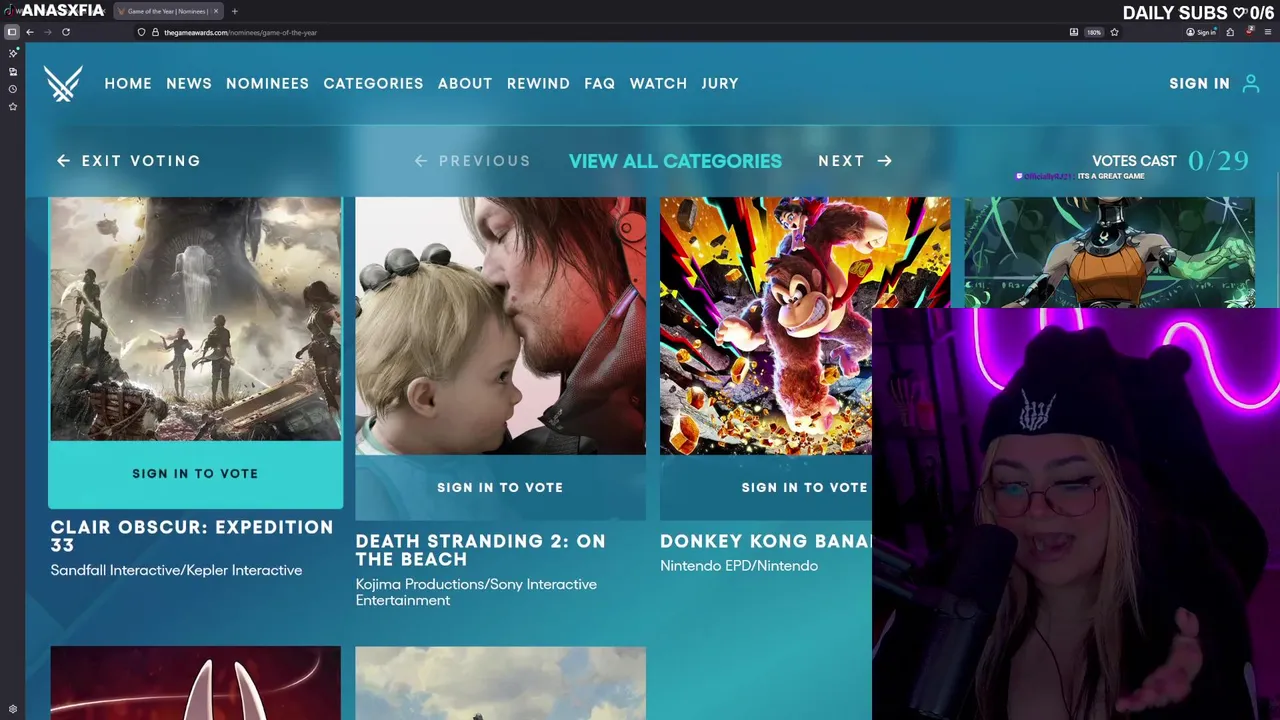Open the NEWS nav item
Screen dimensions: 1280x720
pyautogui.click(x=189, y=84)
